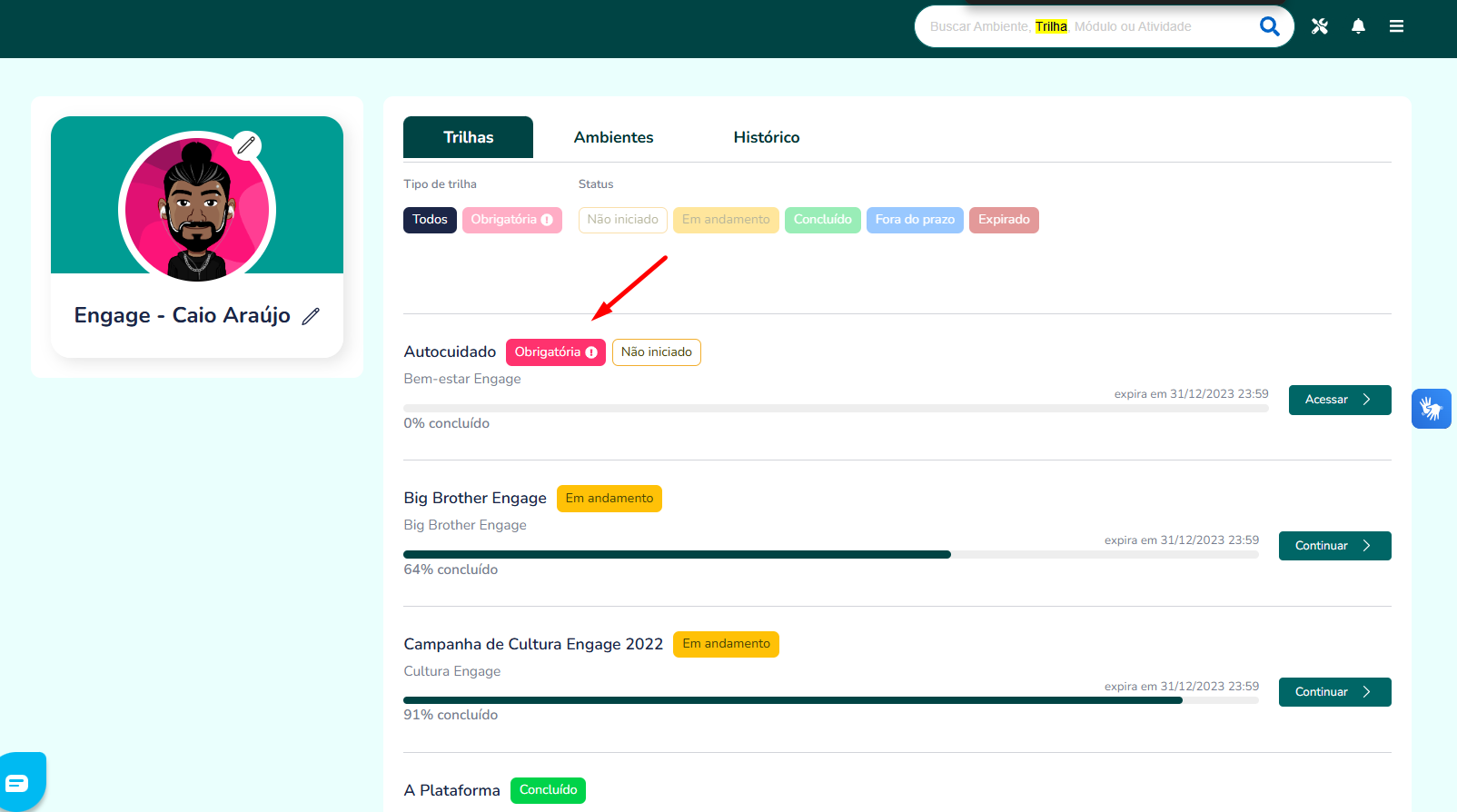
Task: Open the notifications bell
Action: tap(1358, 26)
